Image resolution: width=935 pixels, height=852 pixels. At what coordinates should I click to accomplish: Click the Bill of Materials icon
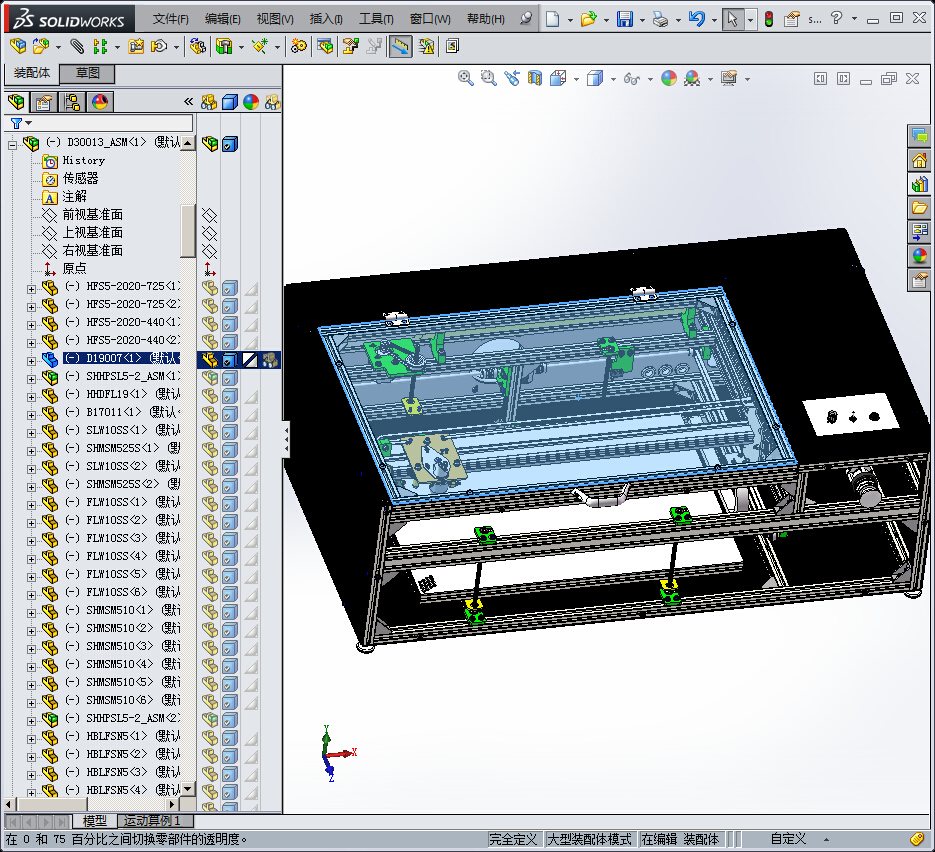pos(325,46)
